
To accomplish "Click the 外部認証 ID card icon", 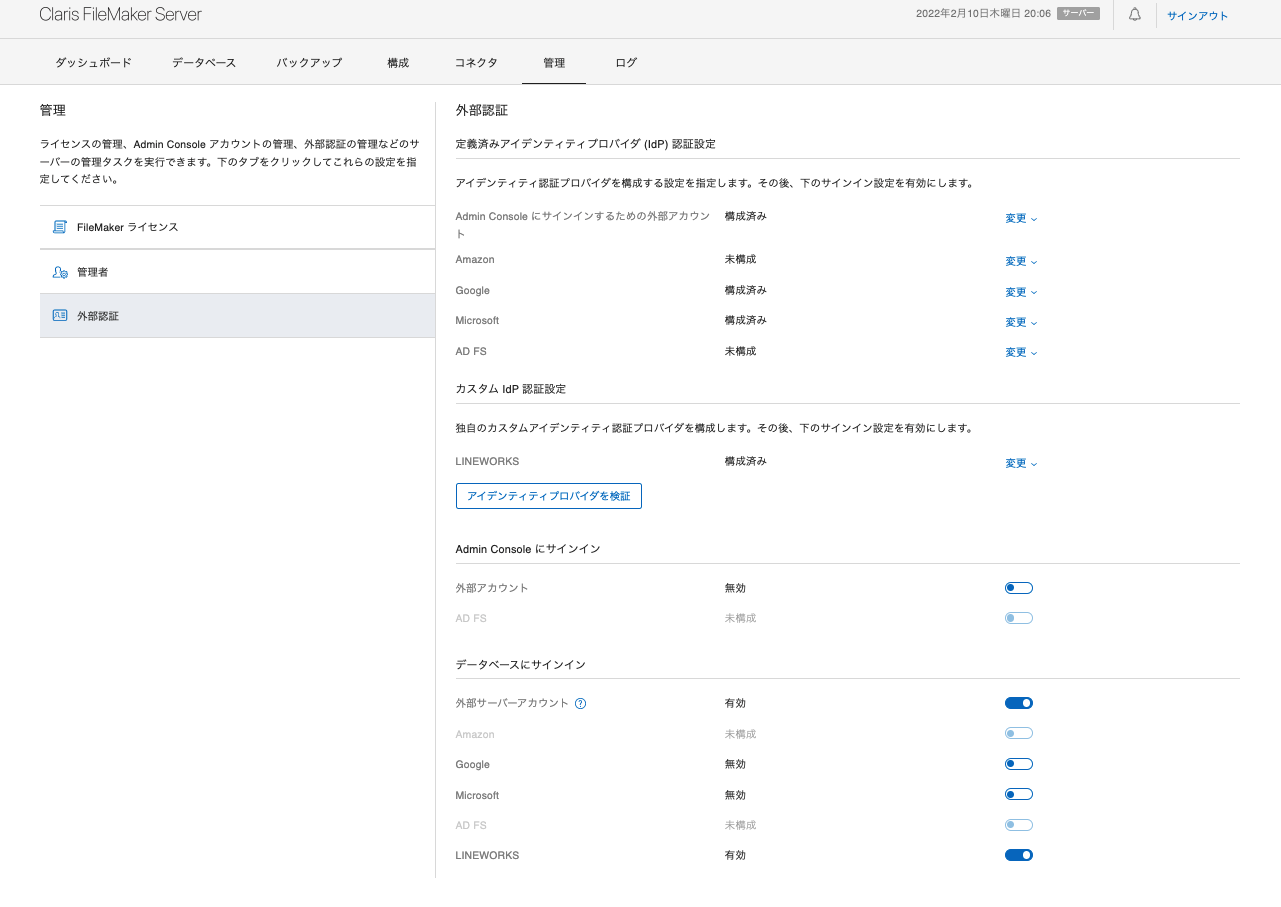I will (60, 316).
